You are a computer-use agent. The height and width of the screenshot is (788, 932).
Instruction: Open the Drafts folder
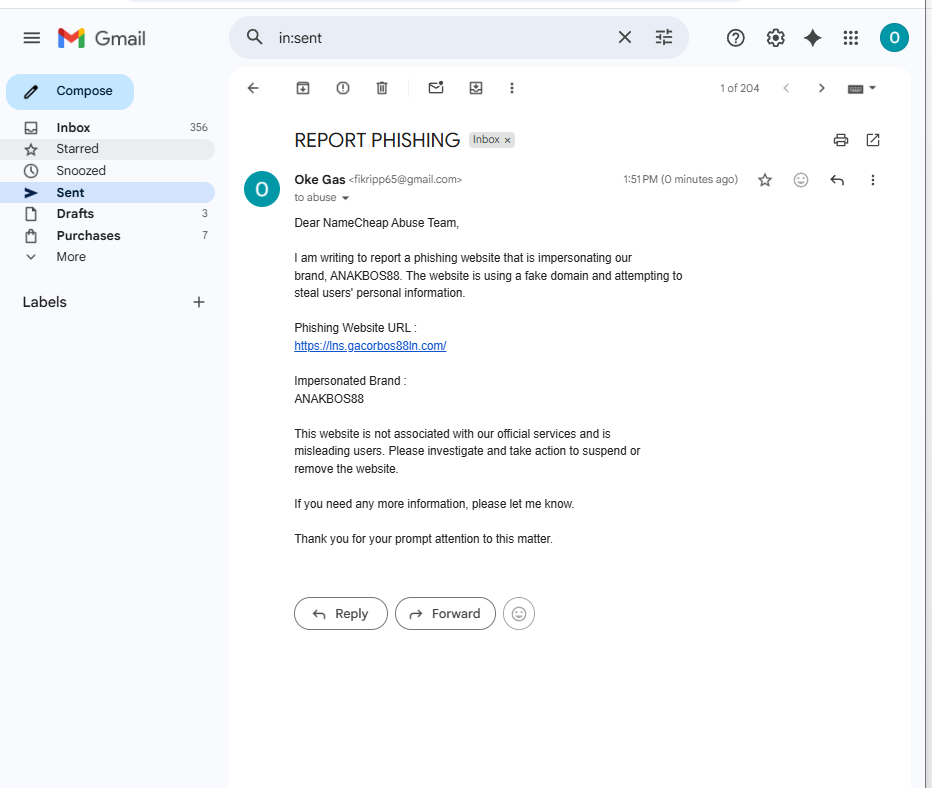(x=108, y=213)
